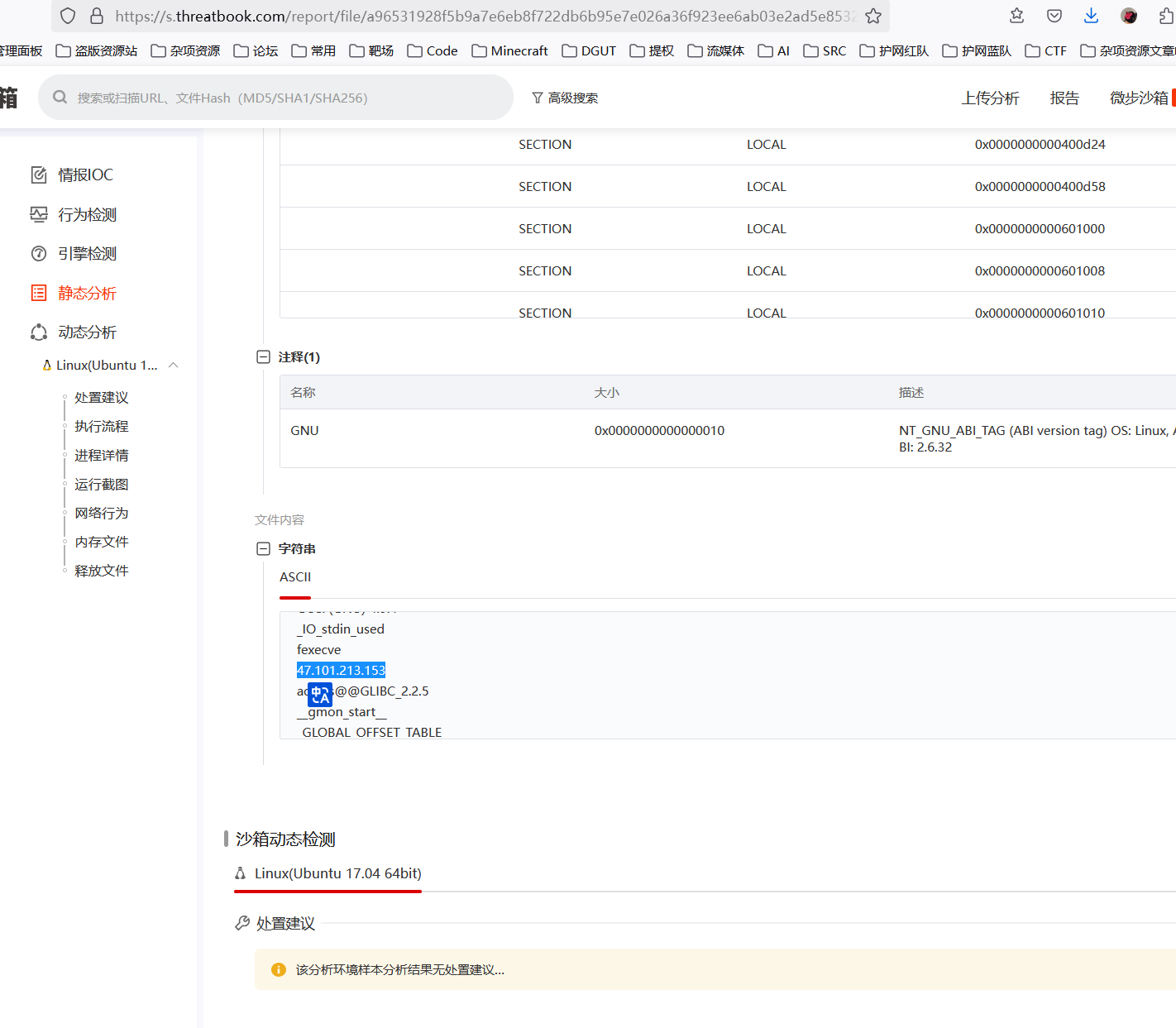Click the bookmark star icon in address bar
Viewport: 1176px width, 1028px height.
tap(872, 16)
